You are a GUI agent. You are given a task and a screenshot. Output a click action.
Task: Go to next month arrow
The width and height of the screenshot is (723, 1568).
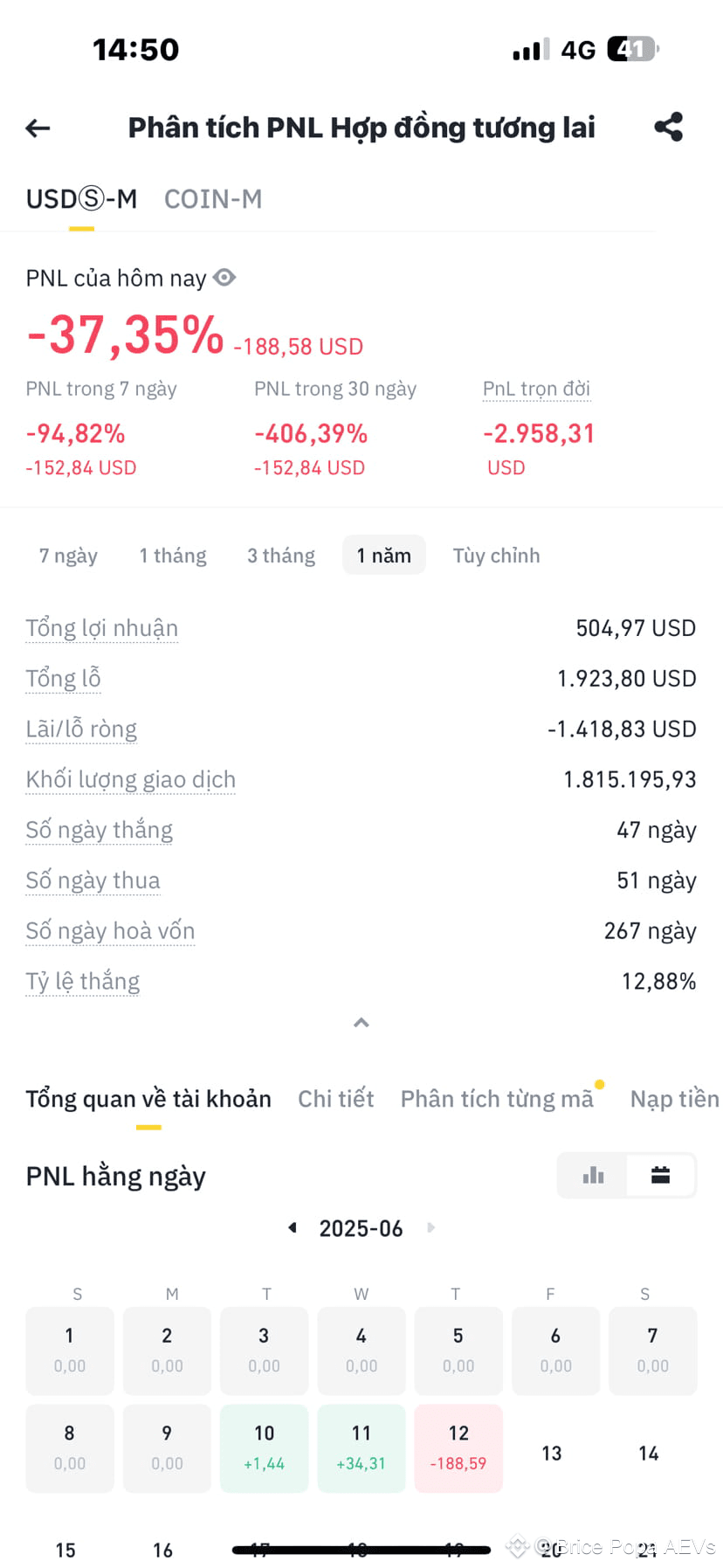pyautogui.click(x=430, y=1228)
